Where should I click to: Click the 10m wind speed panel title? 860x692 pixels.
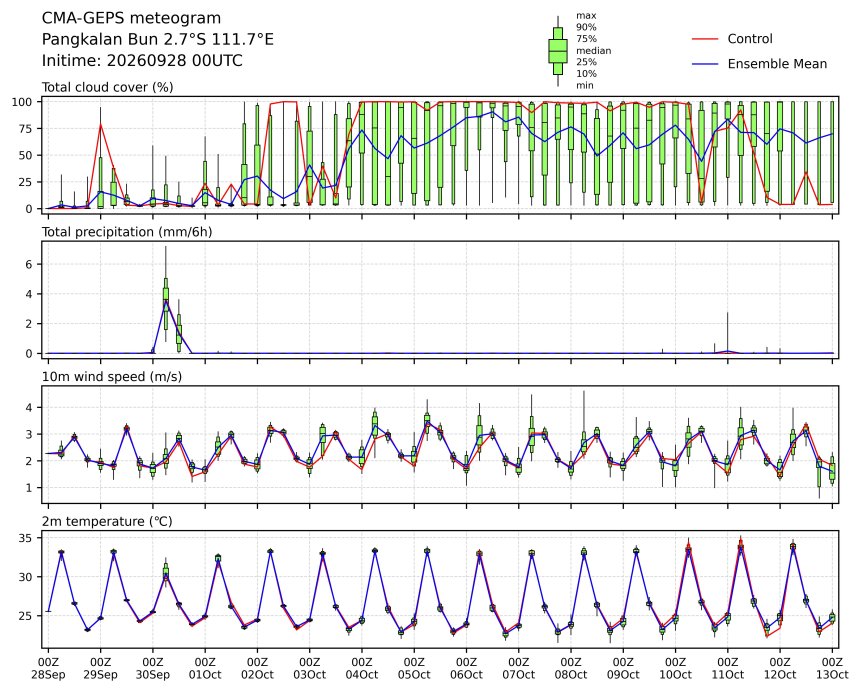point(112,377)
